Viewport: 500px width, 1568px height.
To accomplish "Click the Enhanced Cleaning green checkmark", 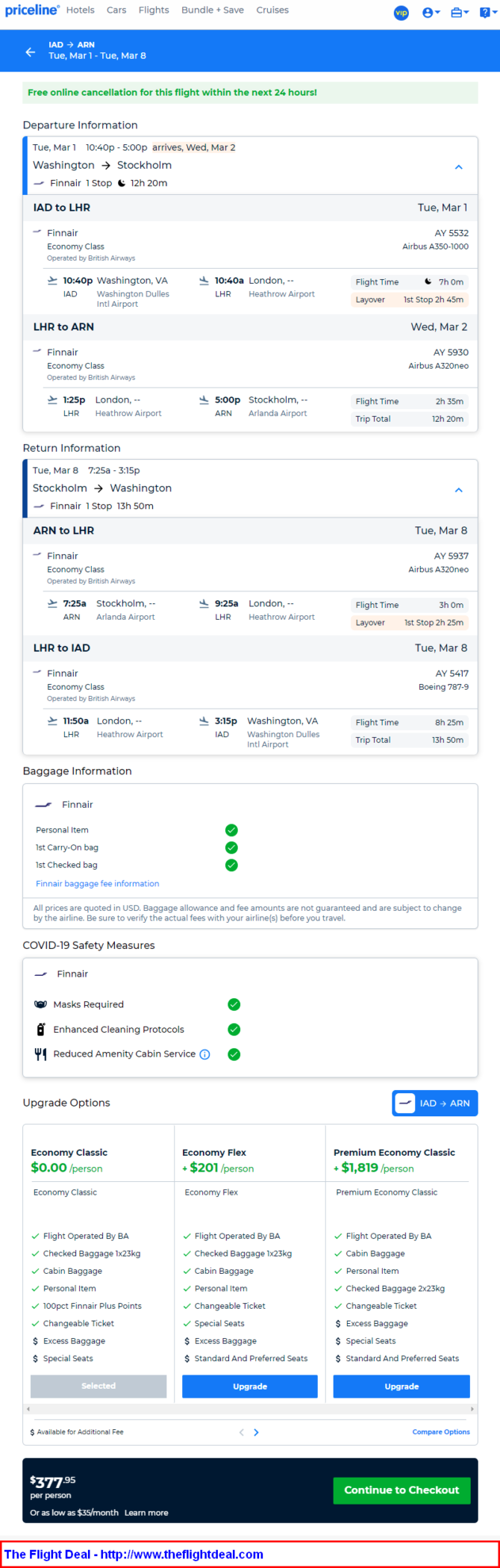I will 234,1030.
